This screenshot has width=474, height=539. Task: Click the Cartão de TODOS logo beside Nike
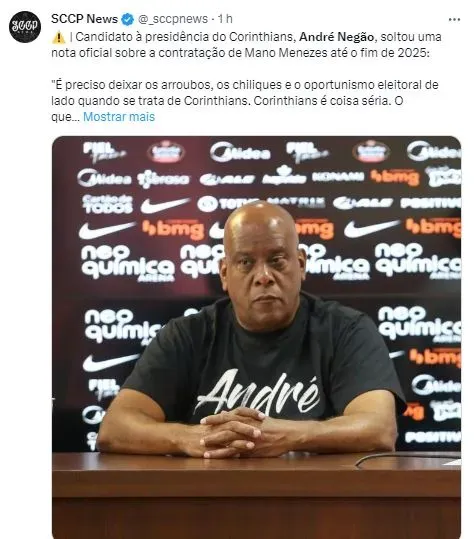(108, 204)
